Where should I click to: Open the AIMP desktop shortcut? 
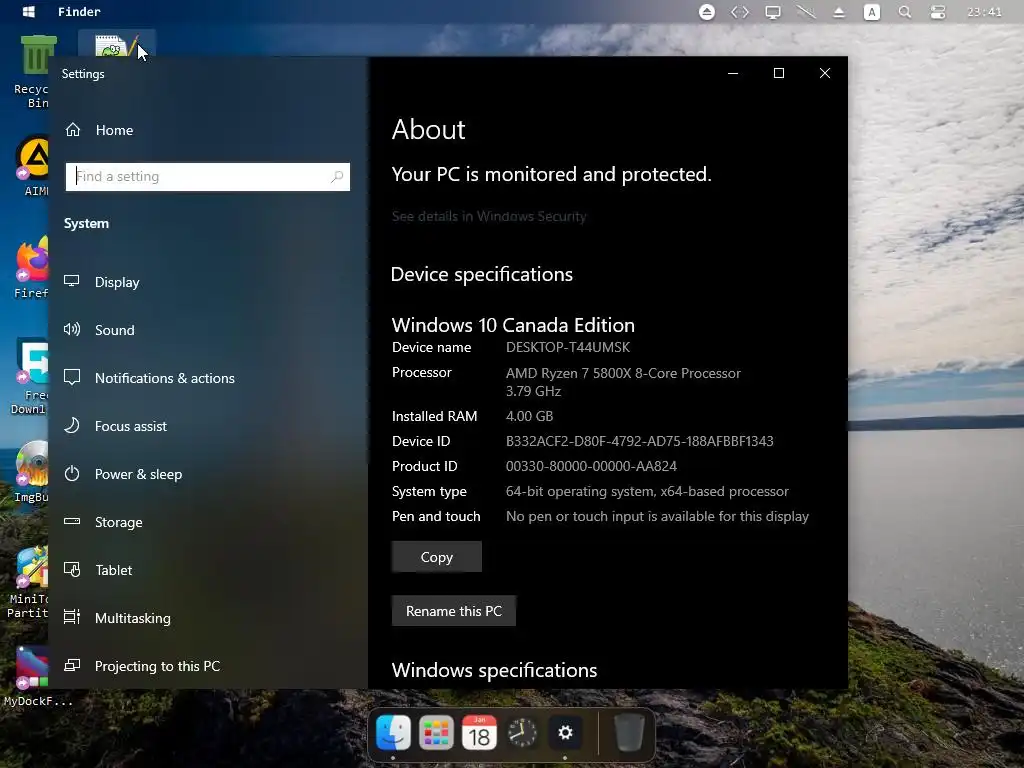(x=31, y=166)
